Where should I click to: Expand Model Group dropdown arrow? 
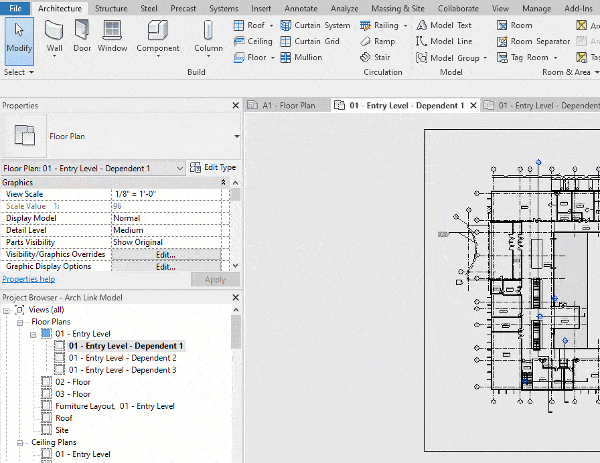click(x=485, y=58)
